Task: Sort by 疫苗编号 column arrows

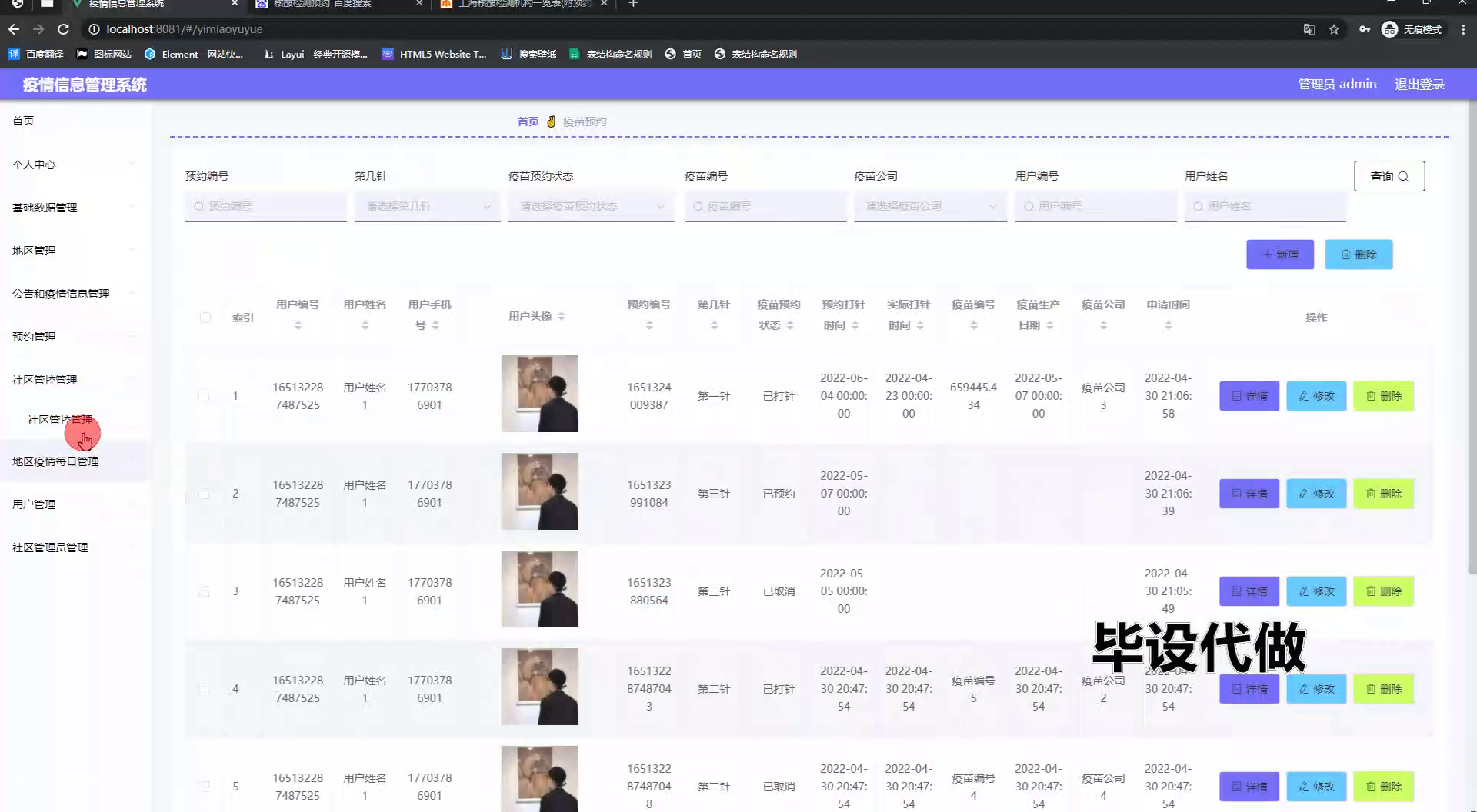Action: coord(974,325)
